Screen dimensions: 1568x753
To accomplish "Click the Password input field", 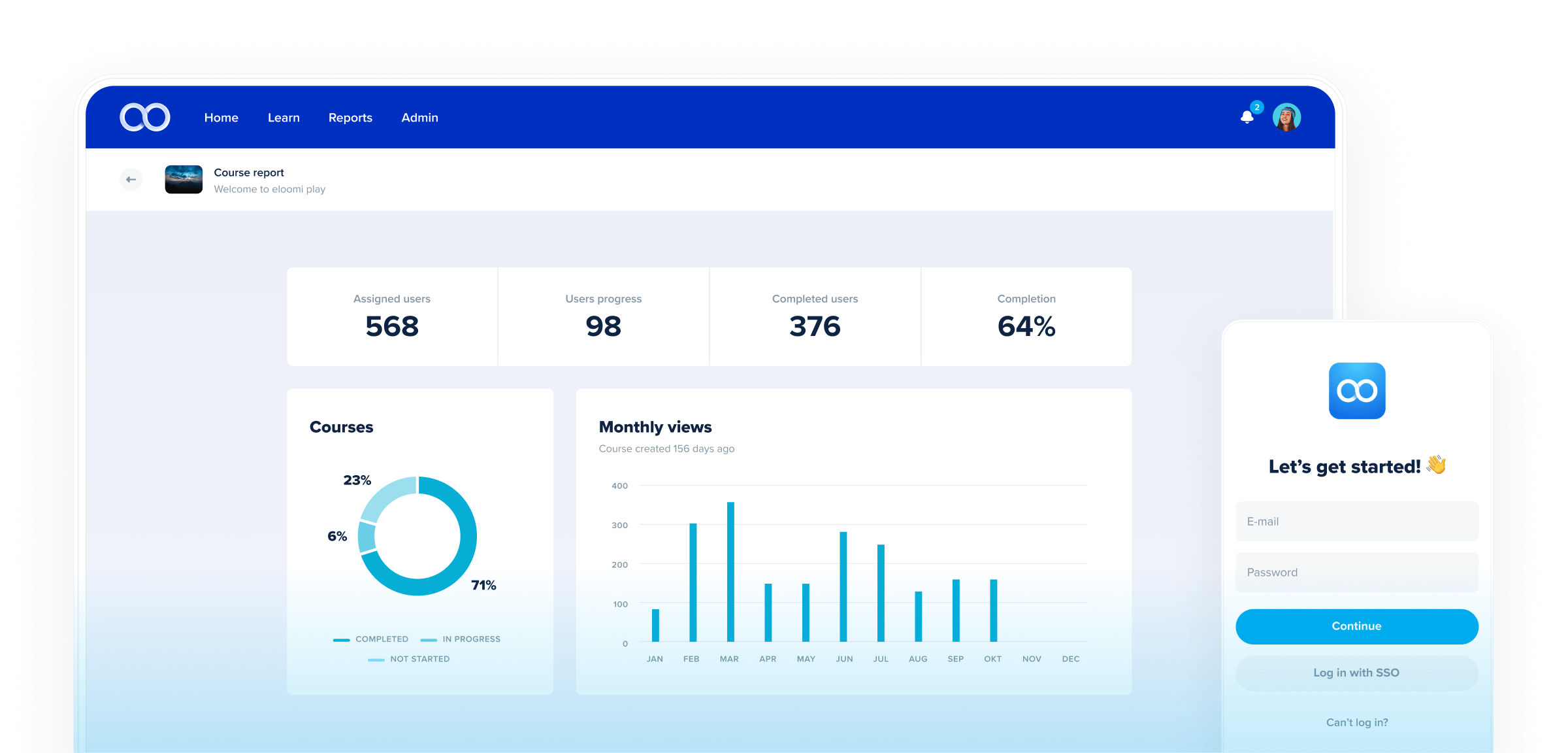I will pyautogui.click(x=1355, y=572).
